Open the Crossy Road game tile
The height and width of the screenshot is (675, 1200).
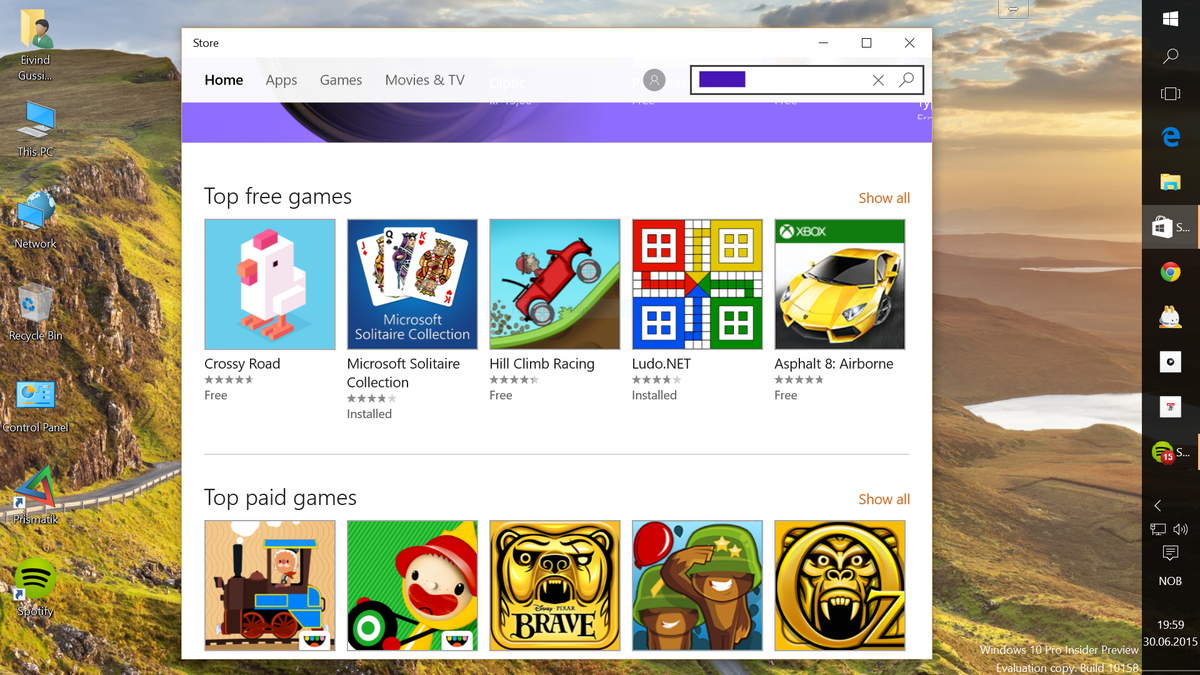click(270, 284)
